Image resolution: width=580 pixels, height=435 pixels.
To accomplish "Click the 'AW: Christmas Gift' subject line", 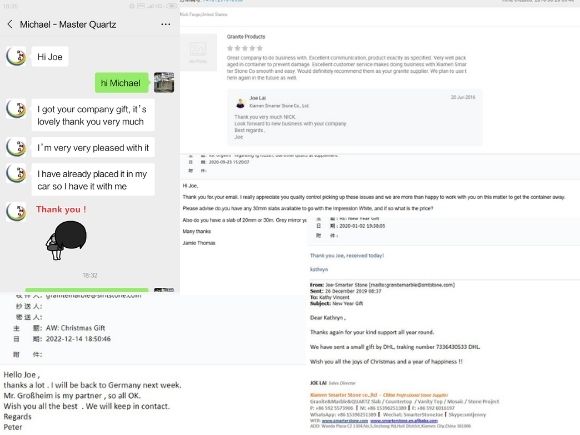I will 75,328.
